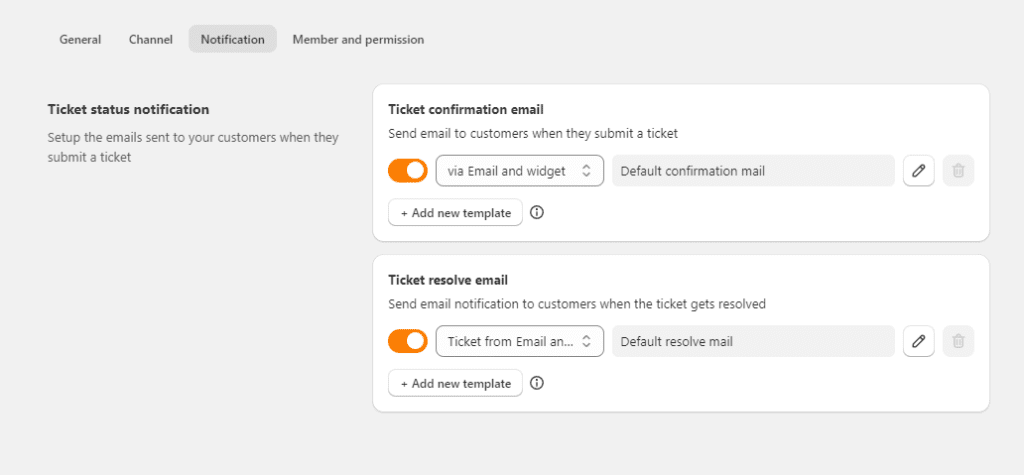
Task: Disable the Ticket confirmation email toggle
Action: tap(408, 171)
